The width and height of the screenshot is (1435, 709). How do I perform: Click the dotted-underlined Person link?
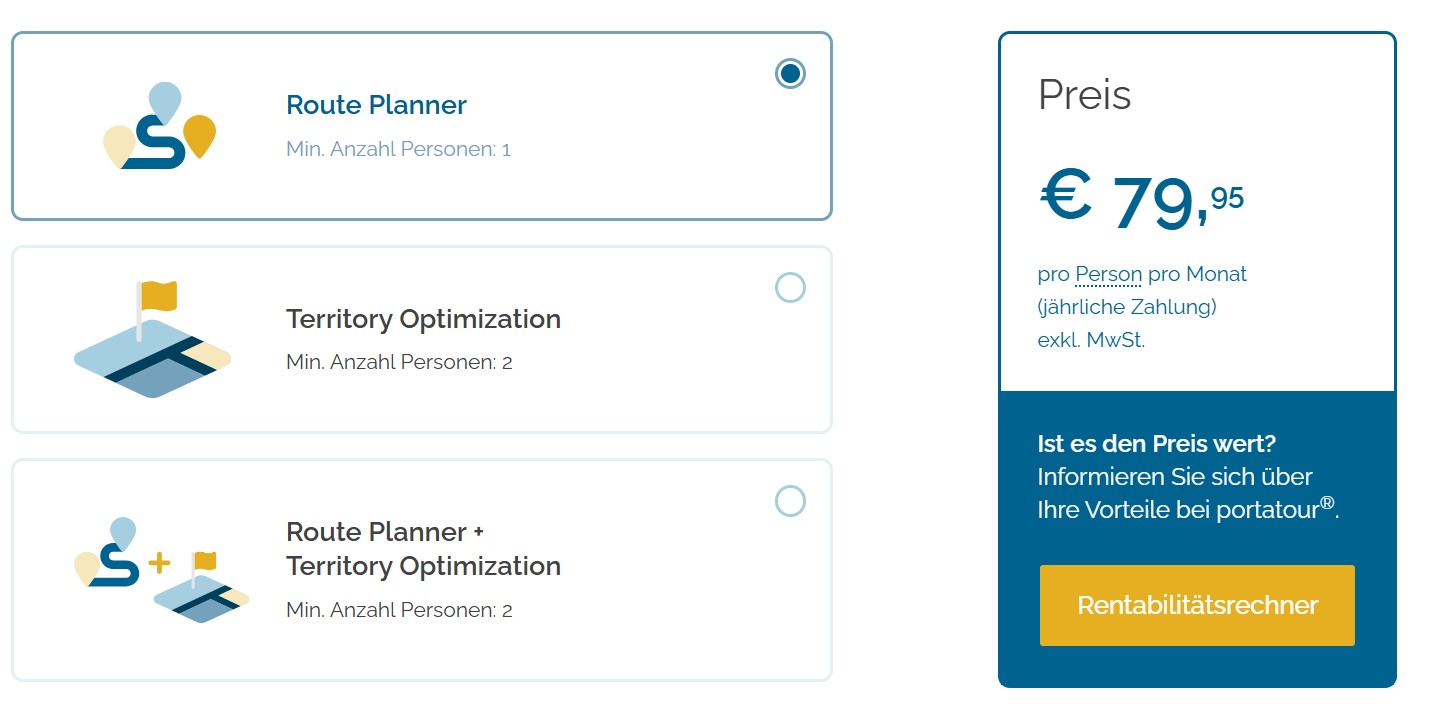tap(1108, 274)
